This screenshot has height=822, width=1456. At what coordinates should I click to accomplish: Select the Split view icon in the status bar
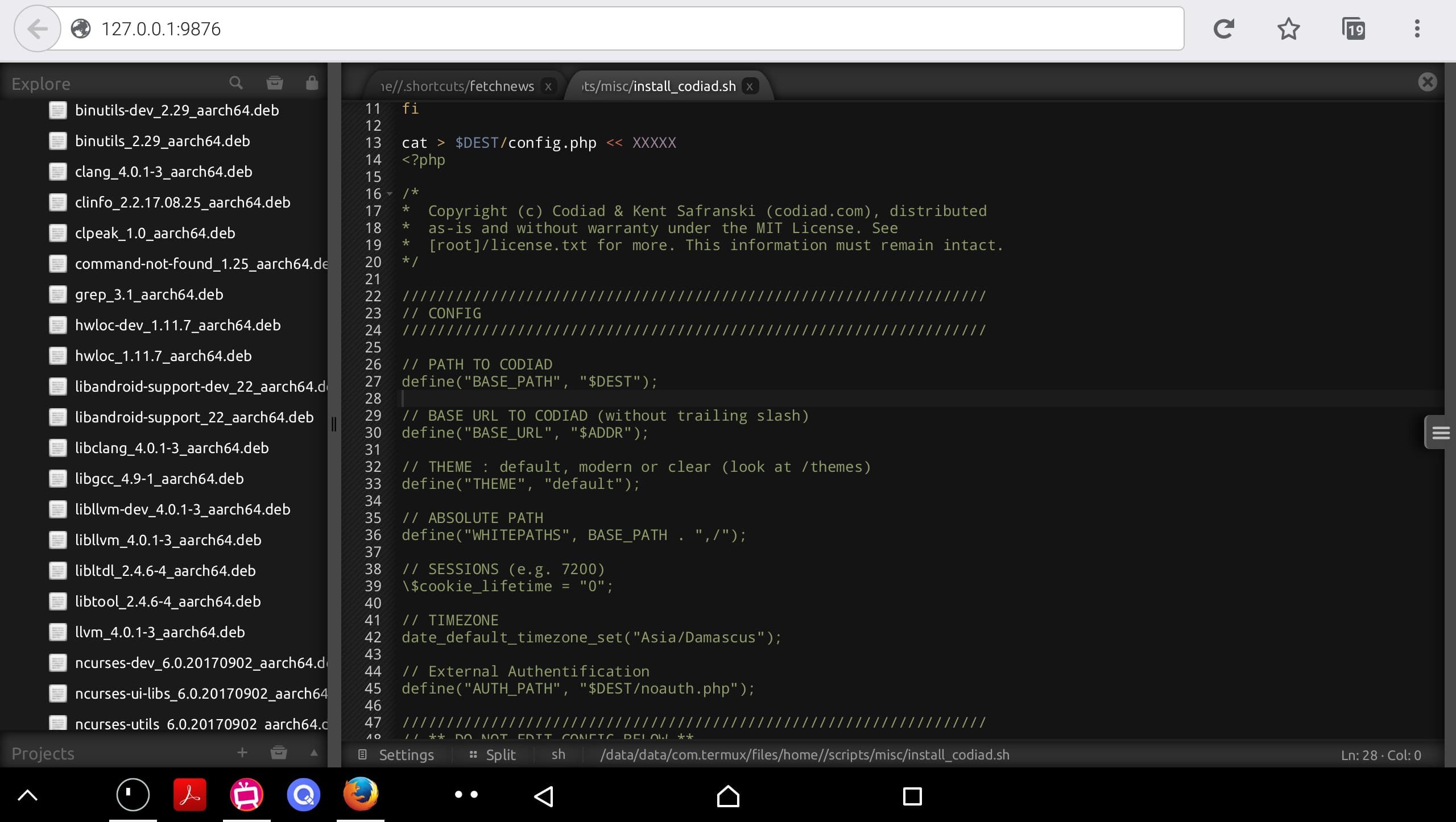tap(473, 754)
